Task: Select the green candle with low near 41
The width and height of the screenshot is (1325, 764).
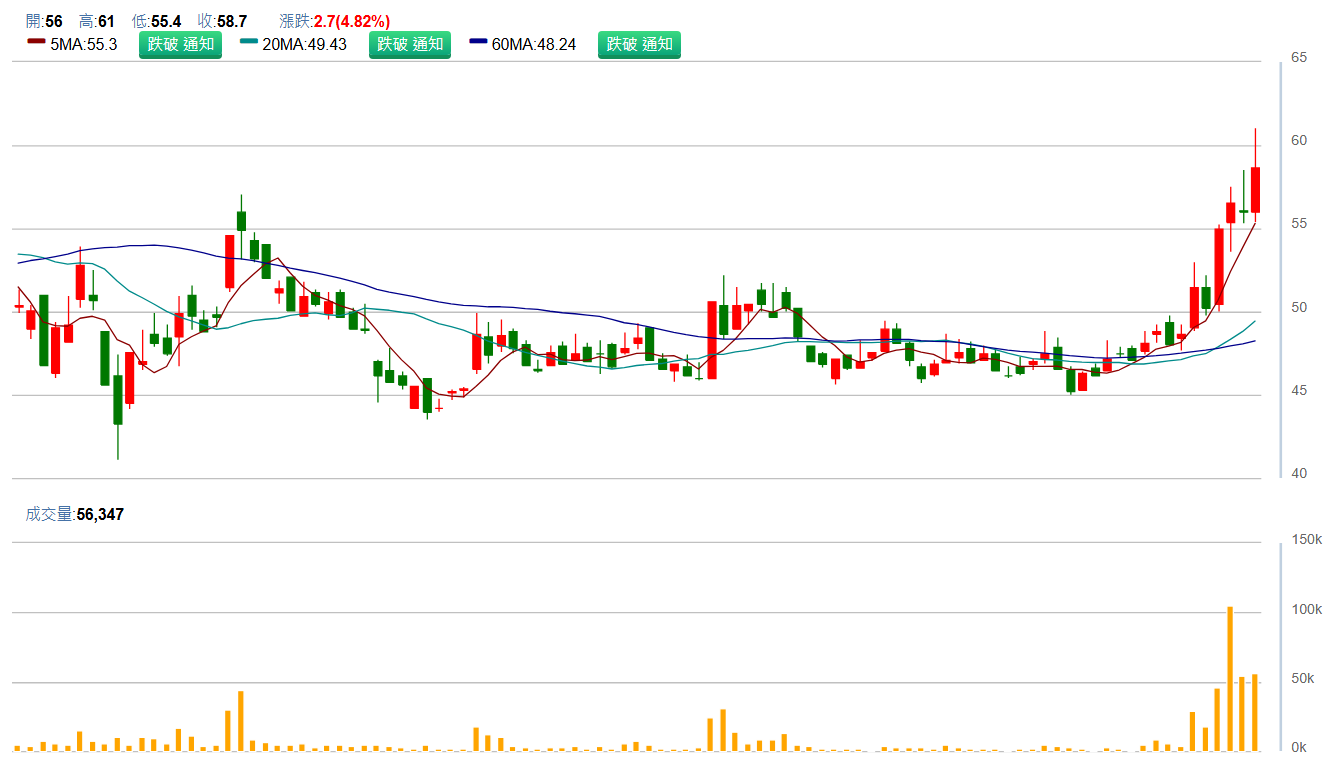Action: 118,399
